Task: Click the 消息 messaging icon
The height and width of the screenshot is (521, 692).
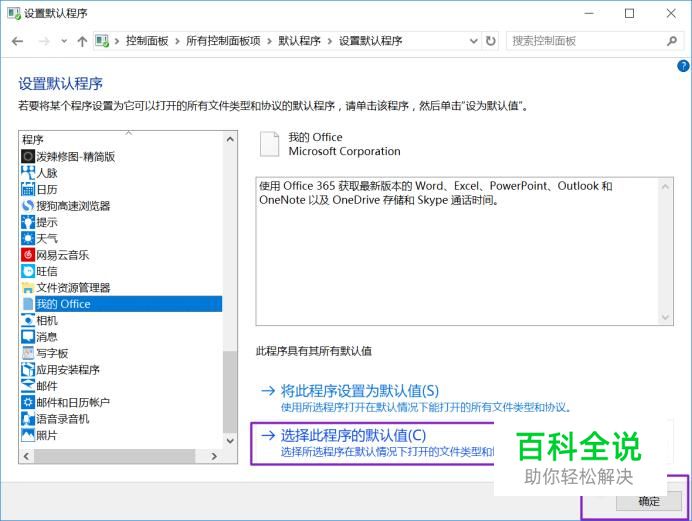Action: point(28,337)
